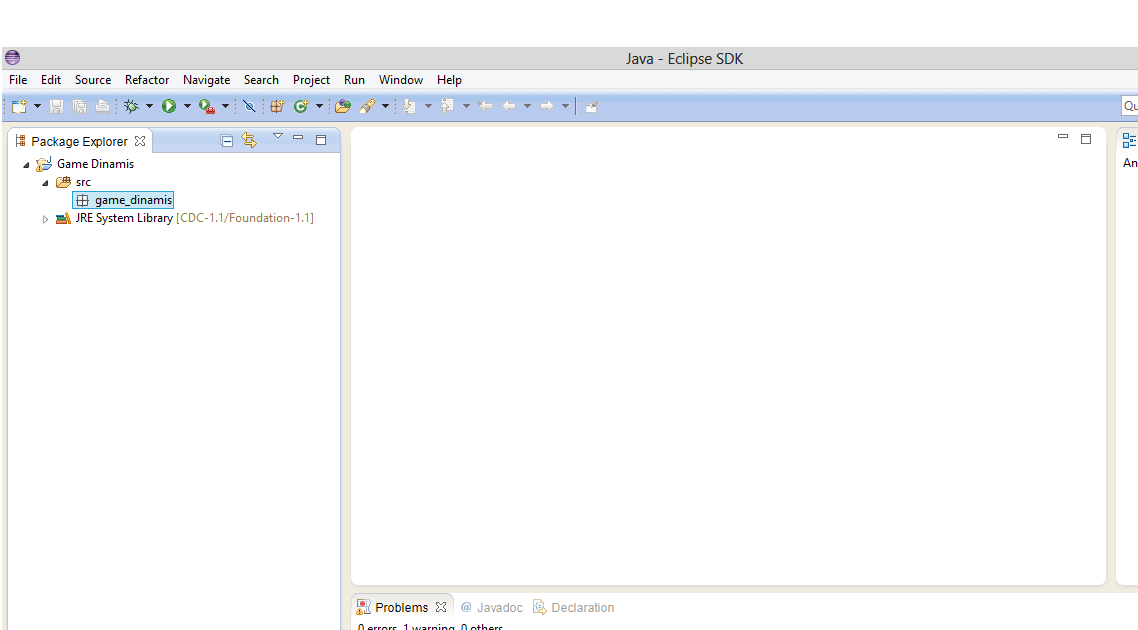The width and height of the screenshot is (1138, 630).
Task: Click Collapse All in Package Explorer
Action: tap(226, 141)
